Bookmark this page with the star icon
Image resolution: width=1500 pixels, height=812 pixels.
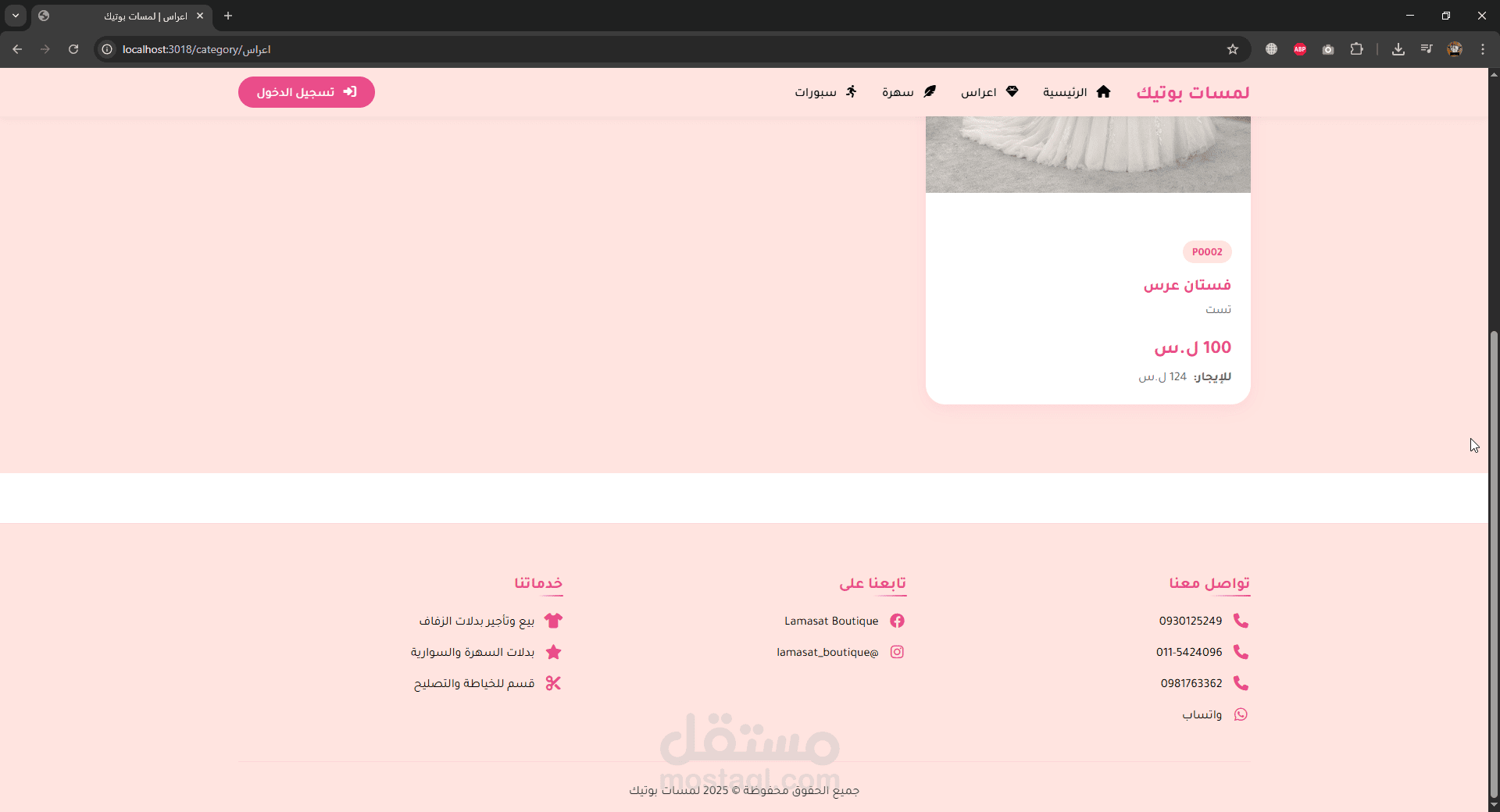1233,49
